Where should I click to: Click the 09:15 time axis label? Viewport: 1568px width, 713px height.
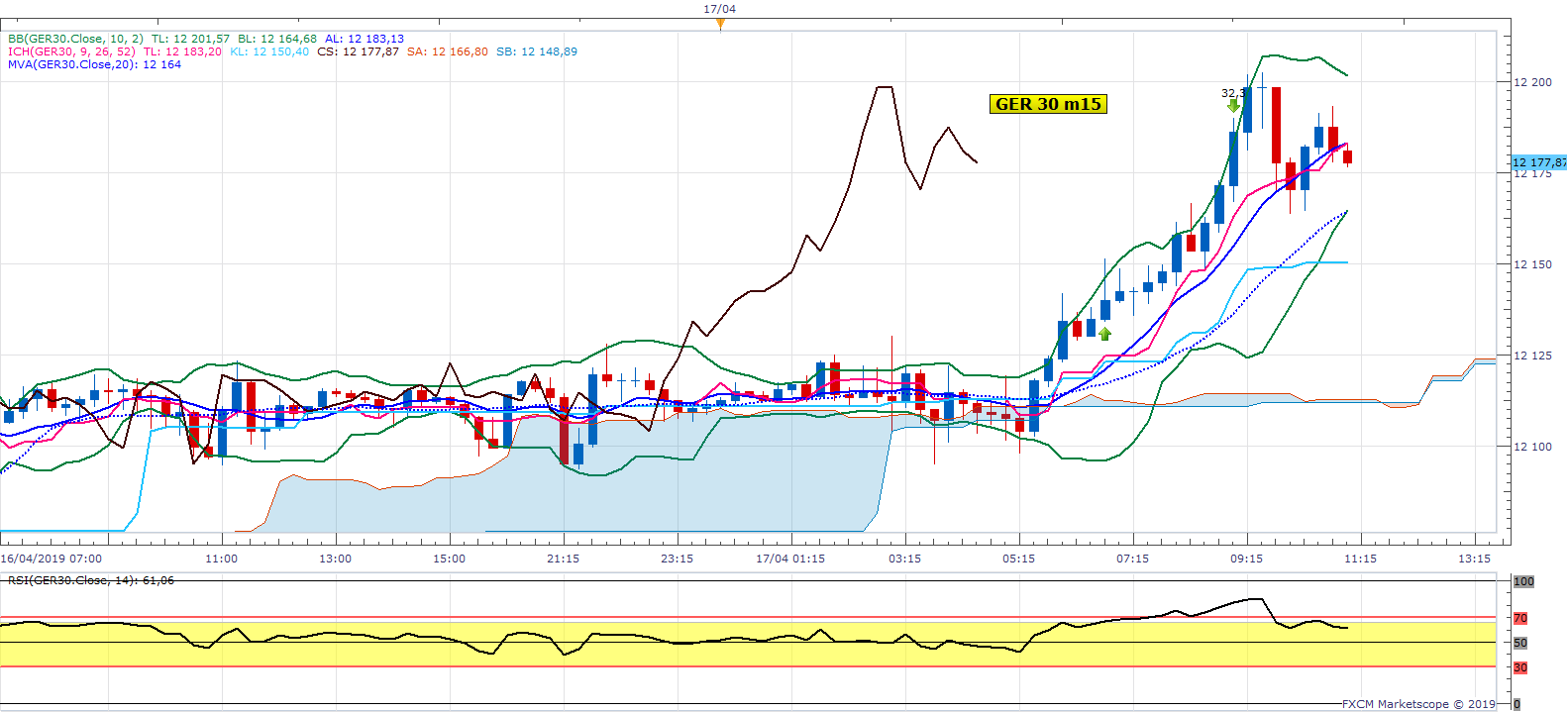[1246, 559]
